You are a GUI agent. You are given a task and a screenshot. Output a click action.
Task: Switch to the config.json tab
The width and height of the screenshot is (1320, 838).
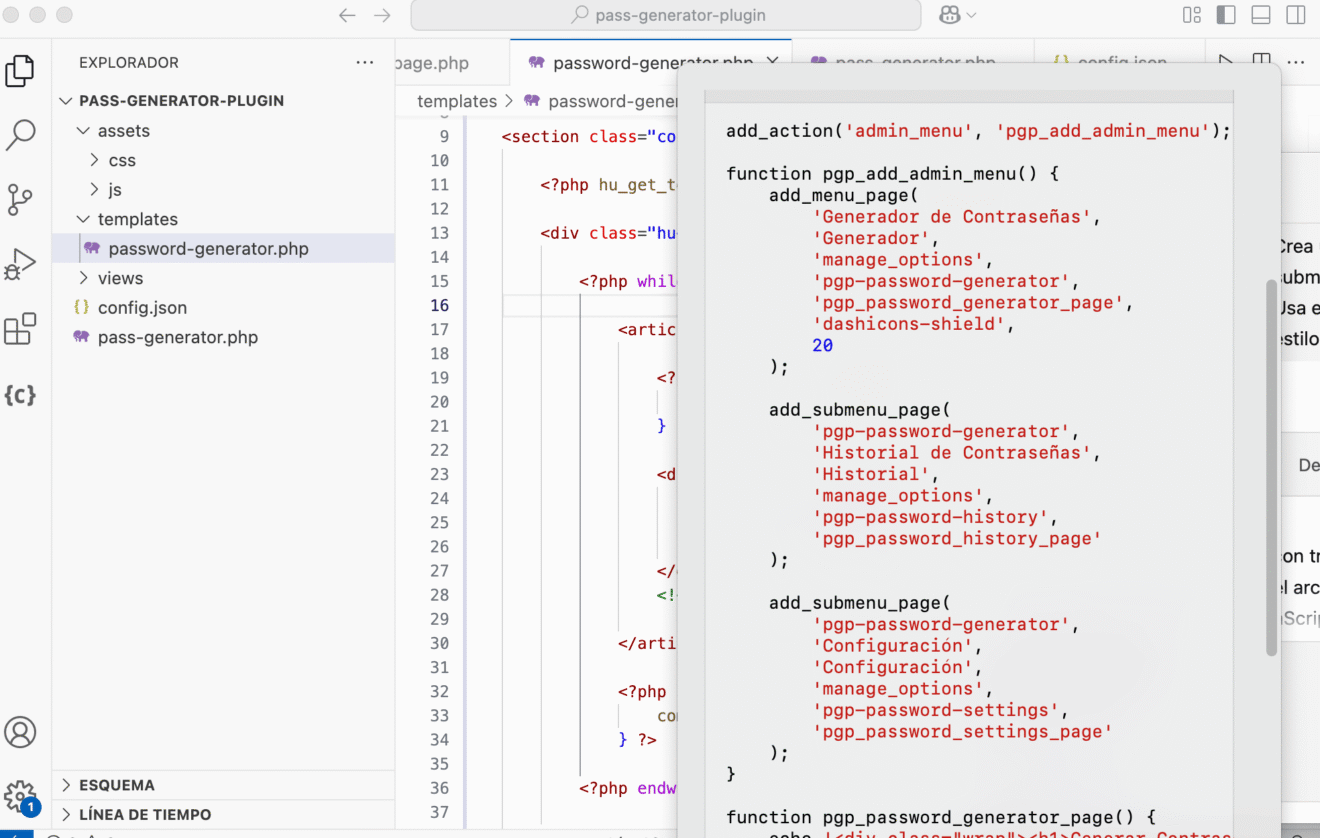[1113, 62]
